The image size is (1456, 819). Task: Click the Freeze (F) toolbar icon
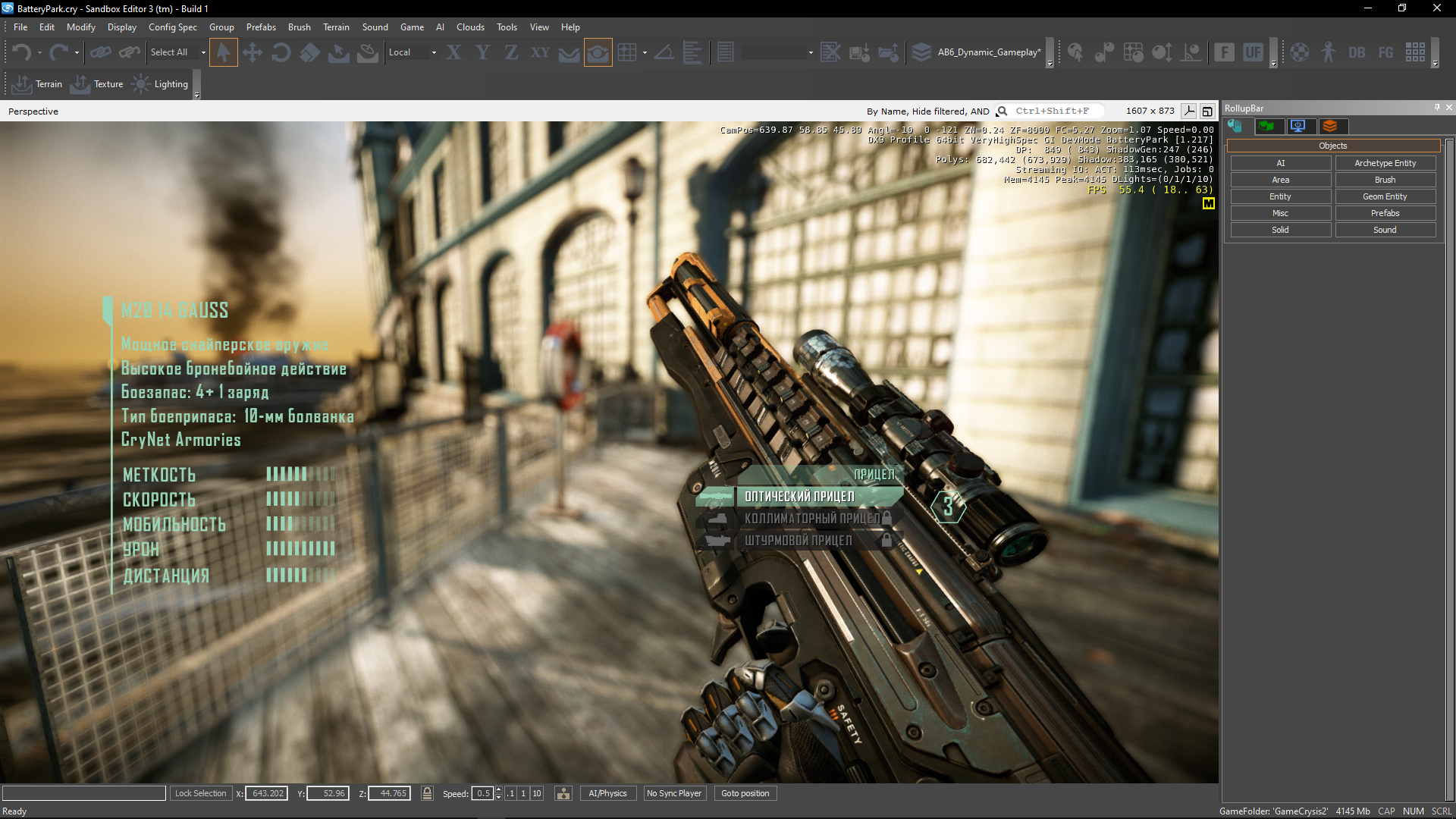point(1224,52)
